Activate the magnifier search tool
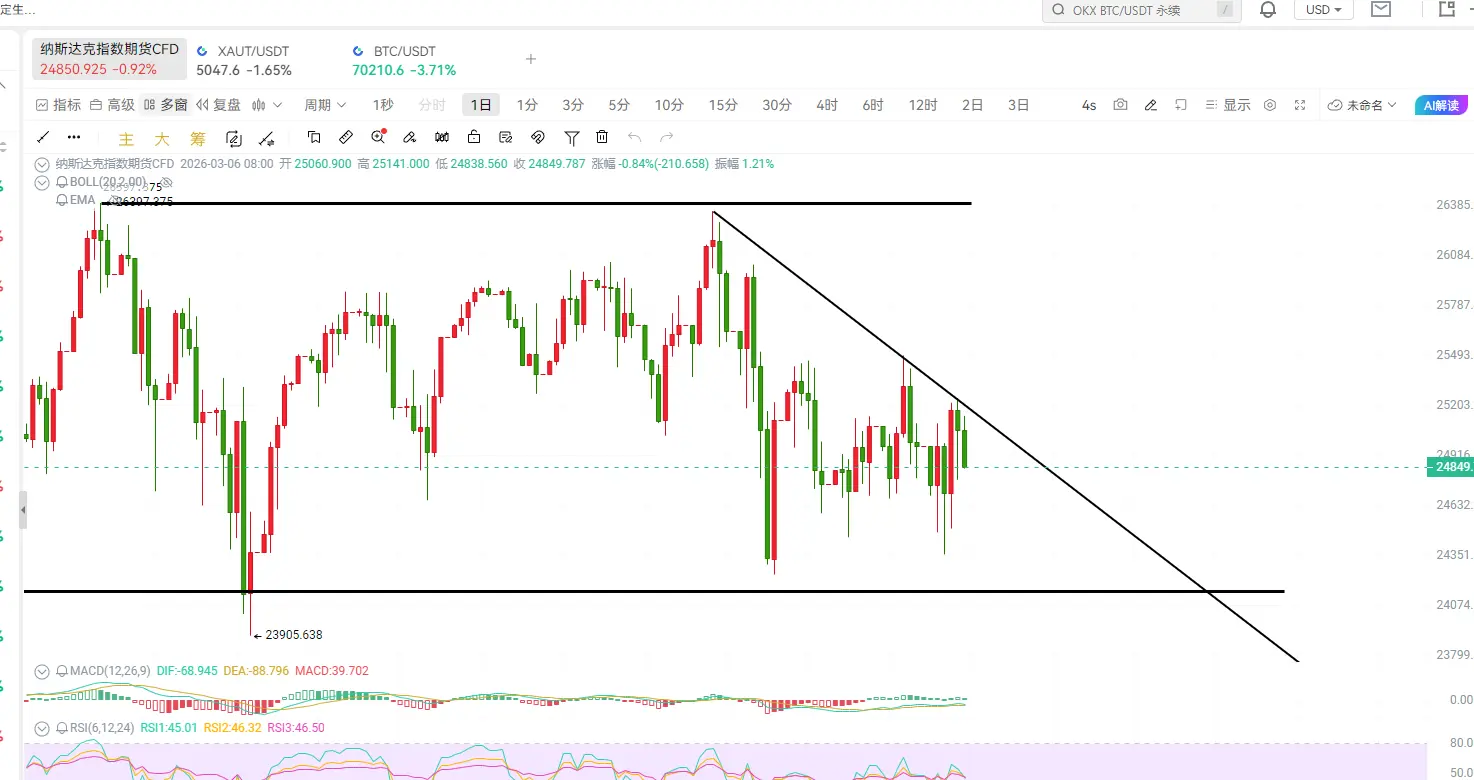1474x780 pixels. (378, 137)
